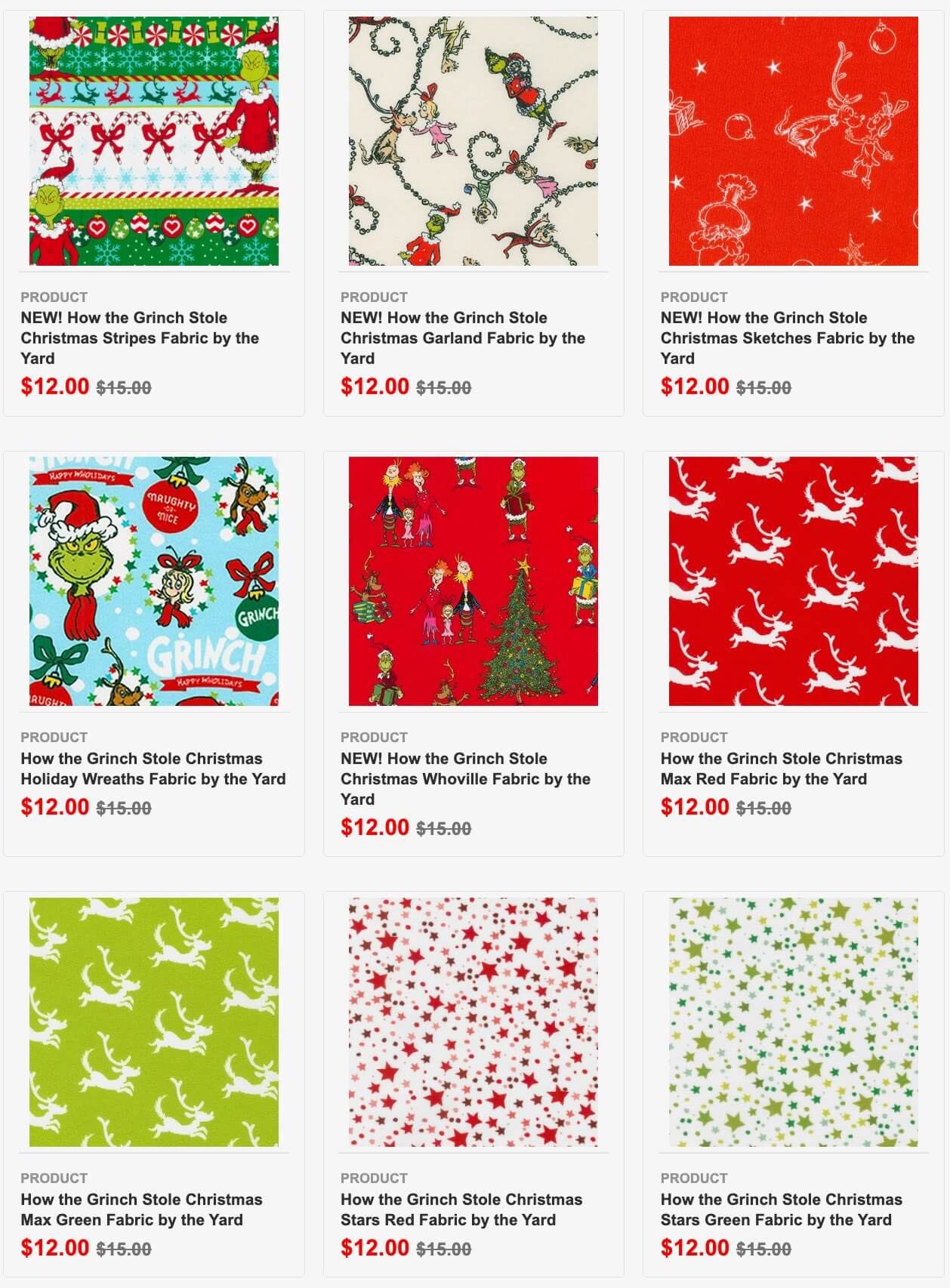Image resolution: width=950 pixels, height=1288 pixels.
Task: Open the Grinch Garland fabric thumbnail
Action: pos(473,141)
